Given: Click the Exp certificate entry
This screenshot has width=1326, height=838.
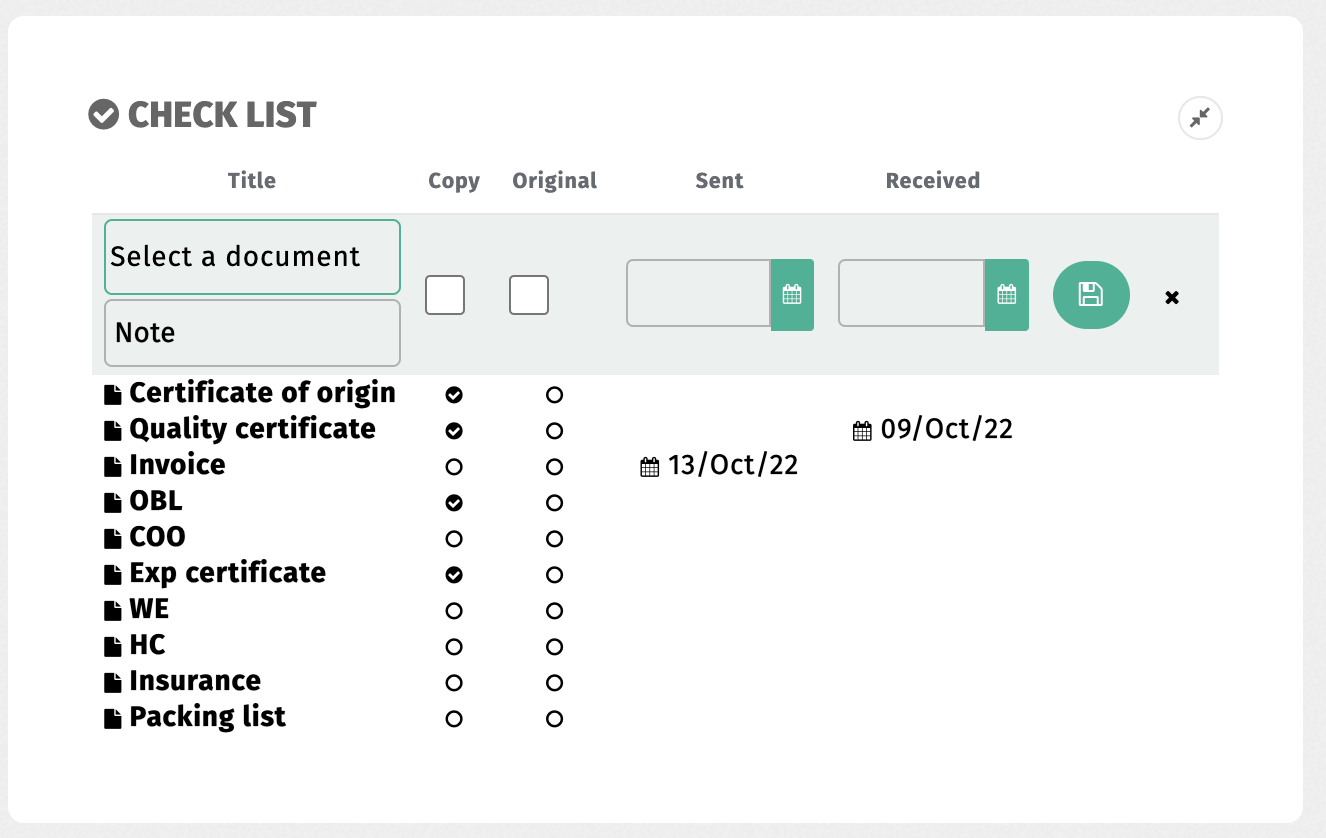Looking at the screenshot, I should 227,574.
